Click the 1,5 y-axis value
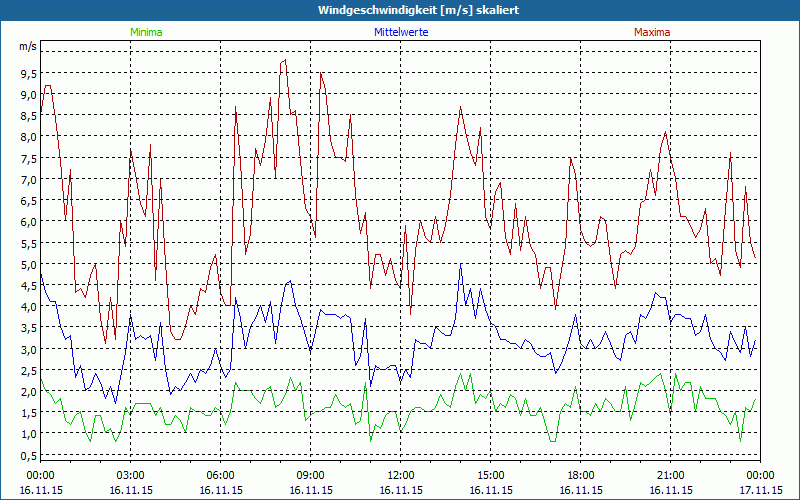 pos(28,412)
